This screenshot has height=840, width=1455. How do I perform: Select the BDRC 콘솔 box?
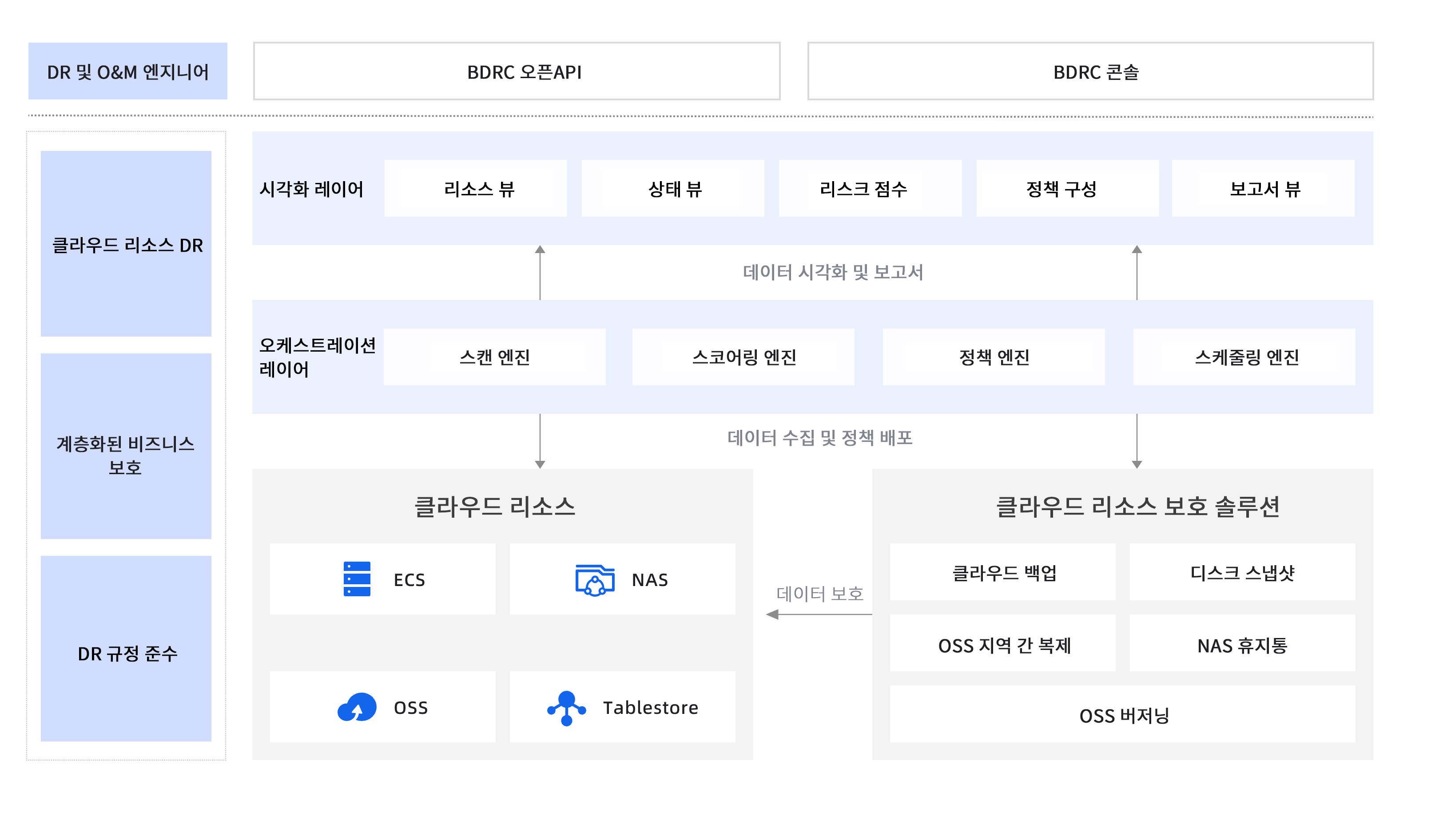(x=1089, y=71)
